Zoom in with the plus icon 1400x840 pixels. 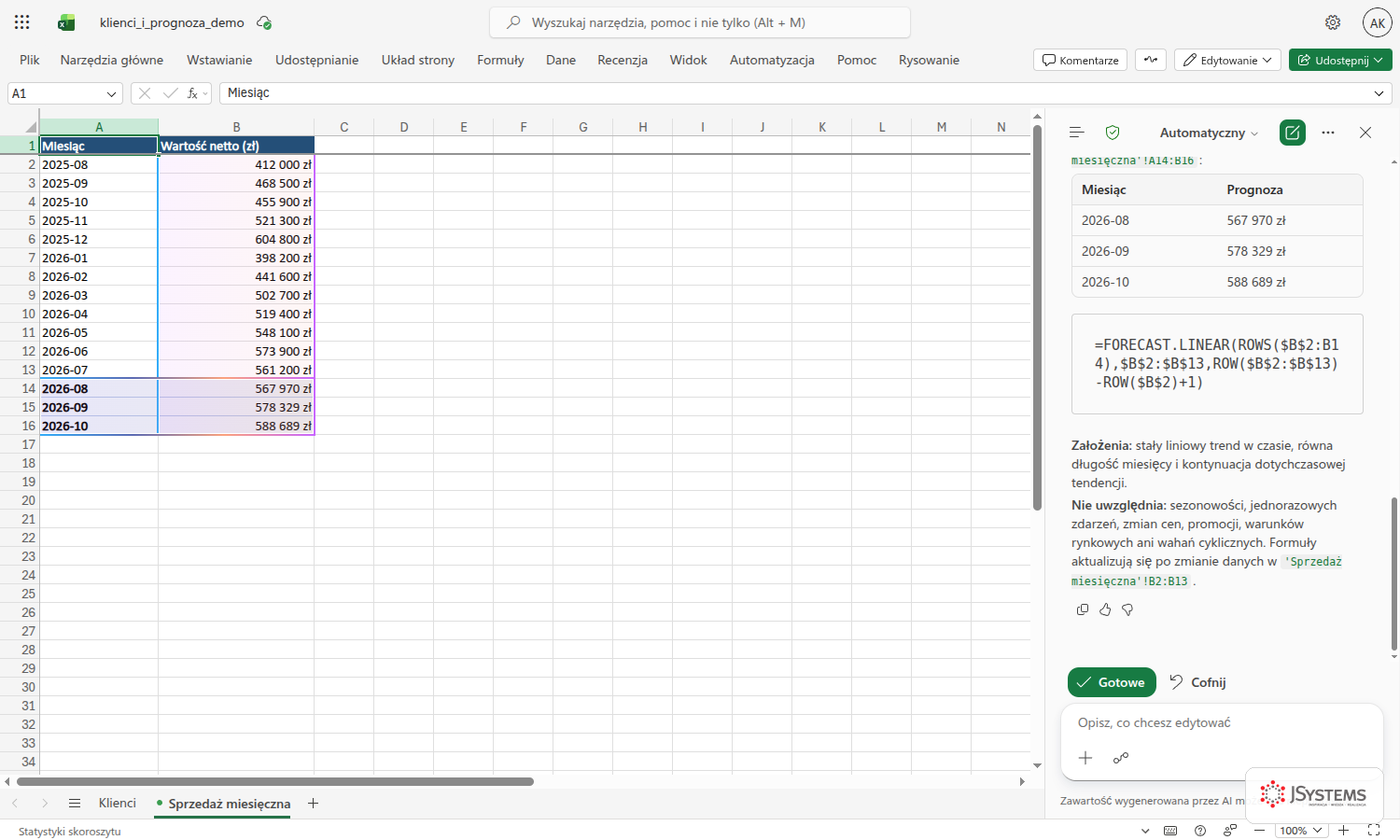pyautogui.click(x=1344, y=831)
